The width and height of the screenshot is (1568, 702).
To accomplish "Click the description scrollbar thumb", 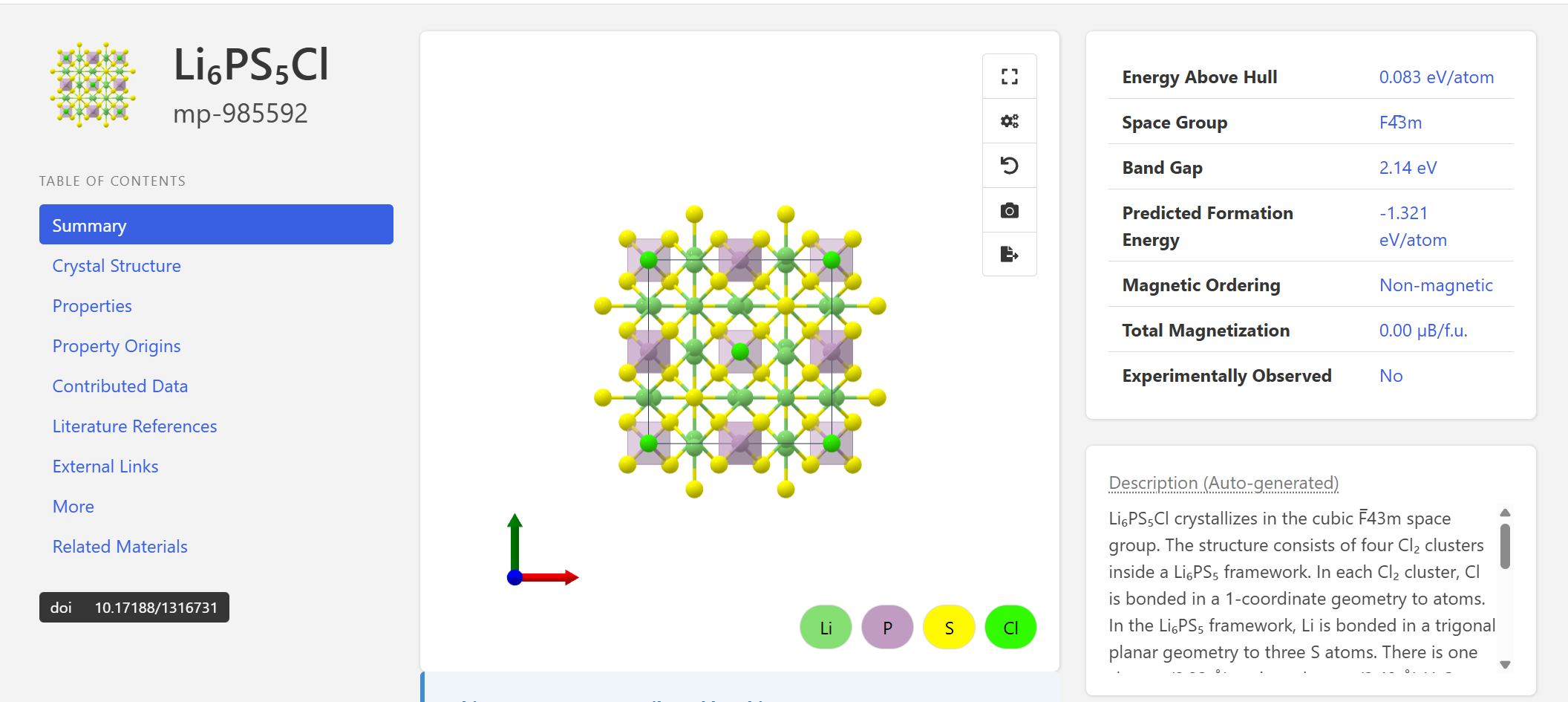I will (1505, 546).
